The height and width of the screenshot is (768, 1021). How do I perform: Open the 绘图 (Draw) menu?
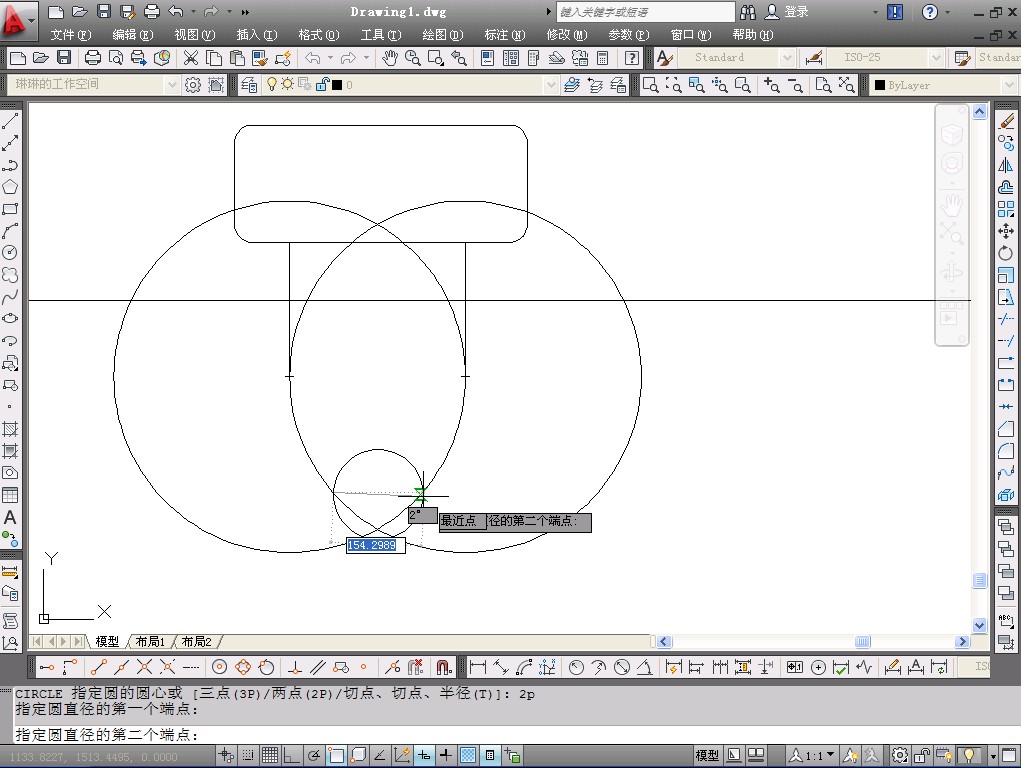point(442,35)
